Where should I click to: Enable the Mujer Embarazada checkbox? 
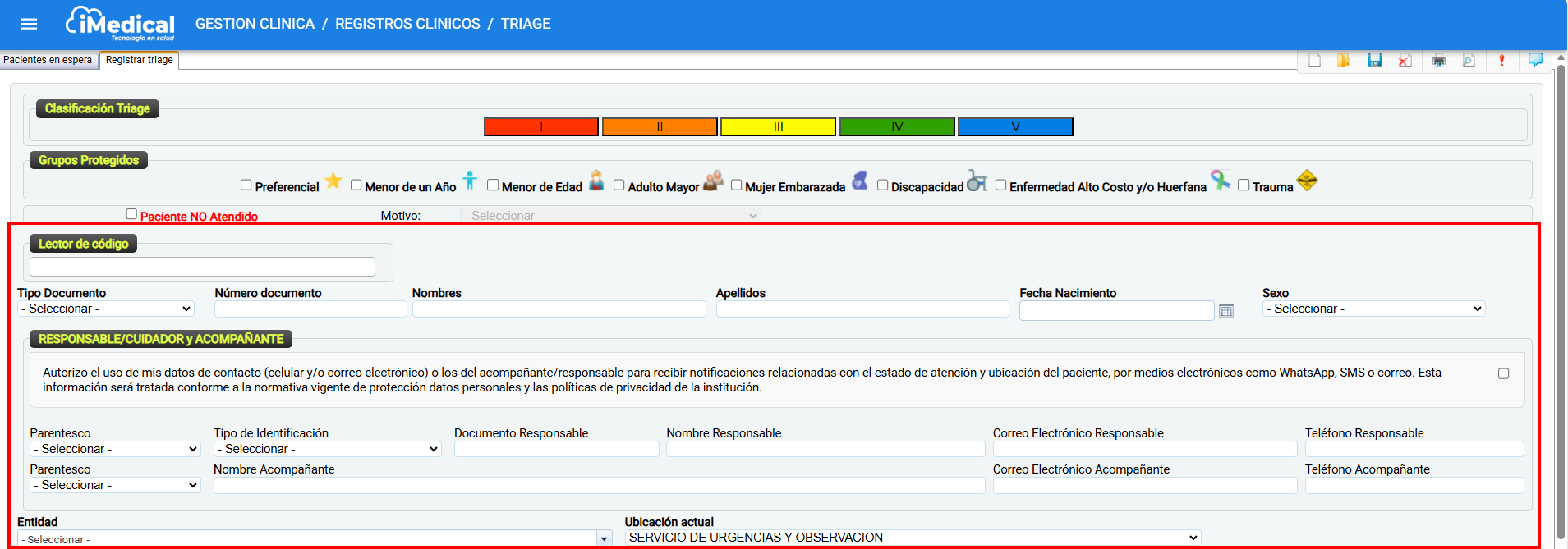736,185
